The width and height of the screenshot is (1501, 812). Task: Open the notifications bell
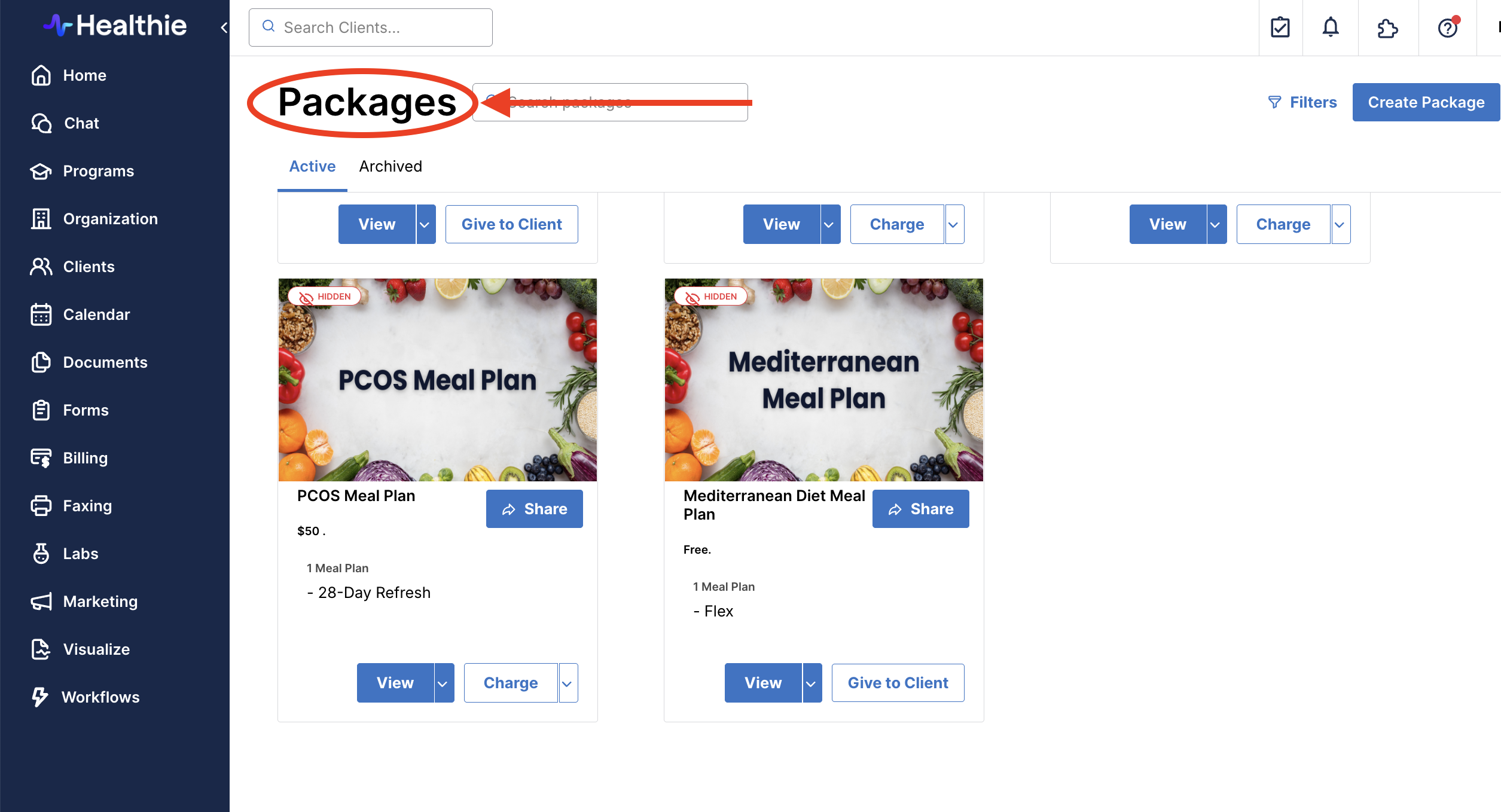[1331, 28]
